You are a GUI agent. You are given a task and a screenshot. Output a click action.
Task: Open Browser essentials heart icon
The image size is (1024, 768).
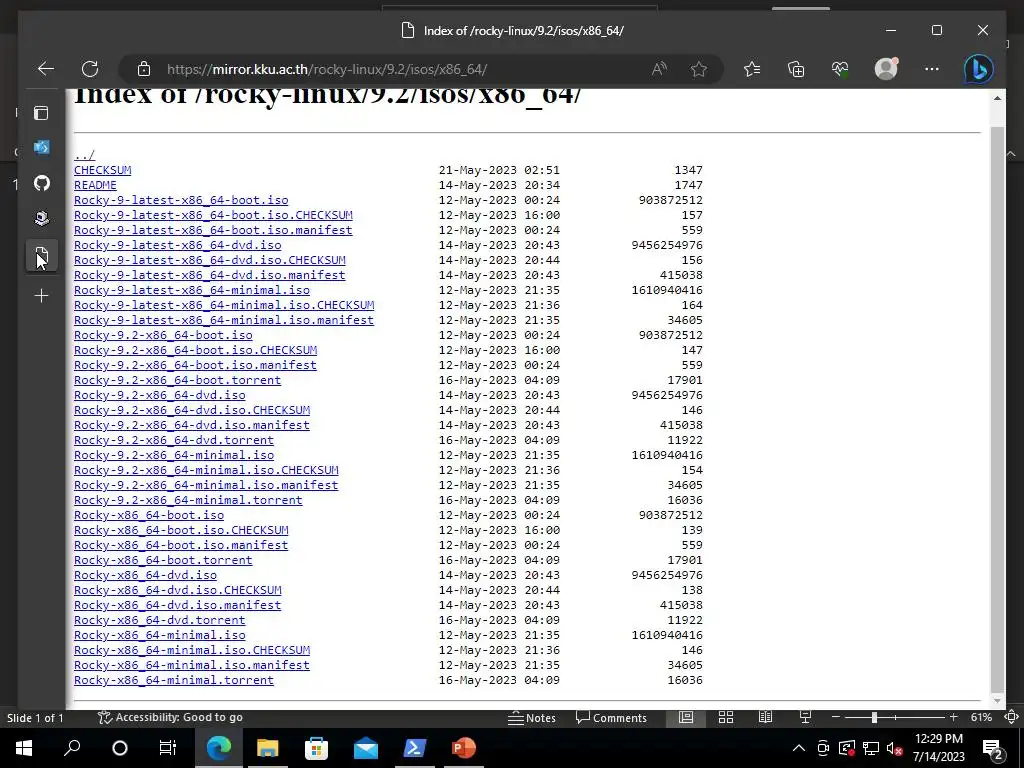(840, 69)
